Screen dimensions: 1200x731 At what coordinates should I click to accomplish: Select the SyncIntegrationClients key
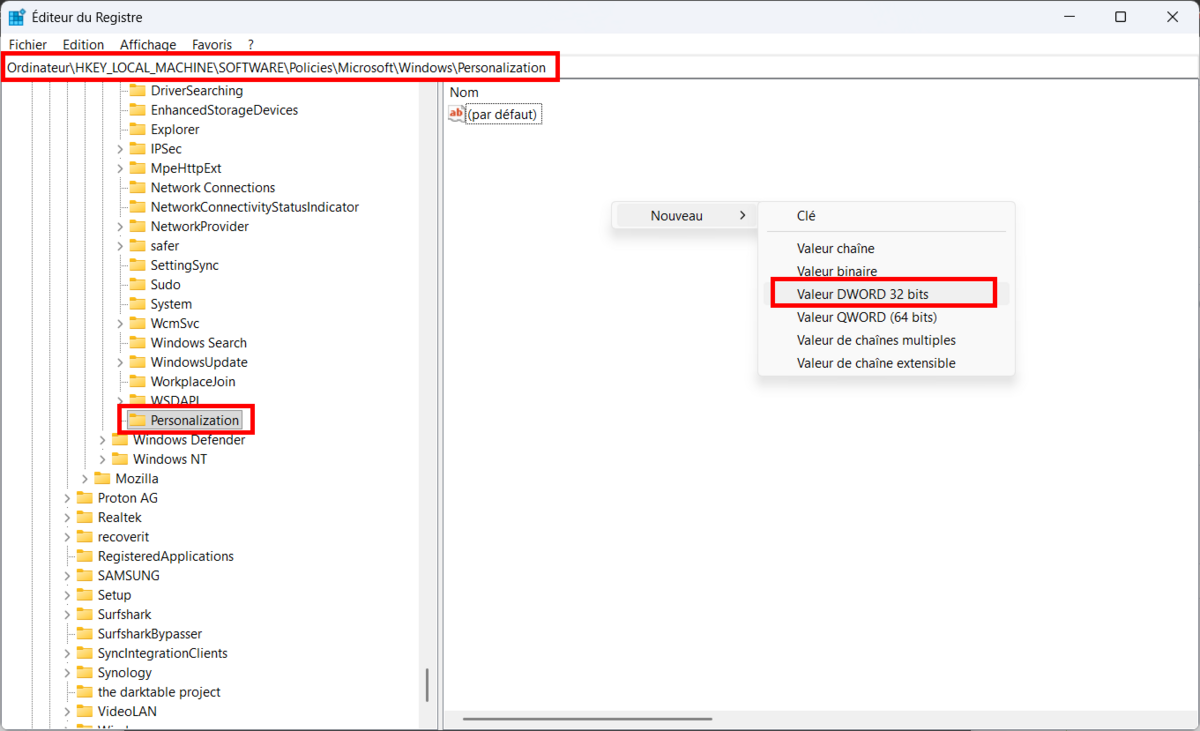162,653
